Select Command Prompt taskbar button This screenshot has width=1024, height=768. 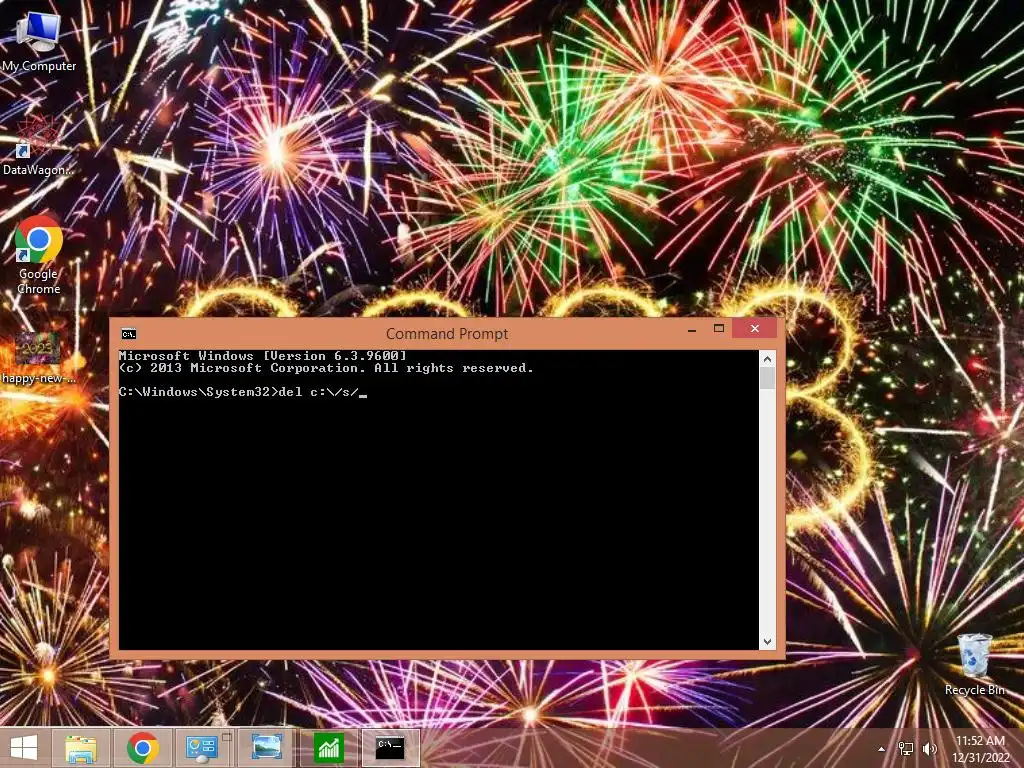391,748
